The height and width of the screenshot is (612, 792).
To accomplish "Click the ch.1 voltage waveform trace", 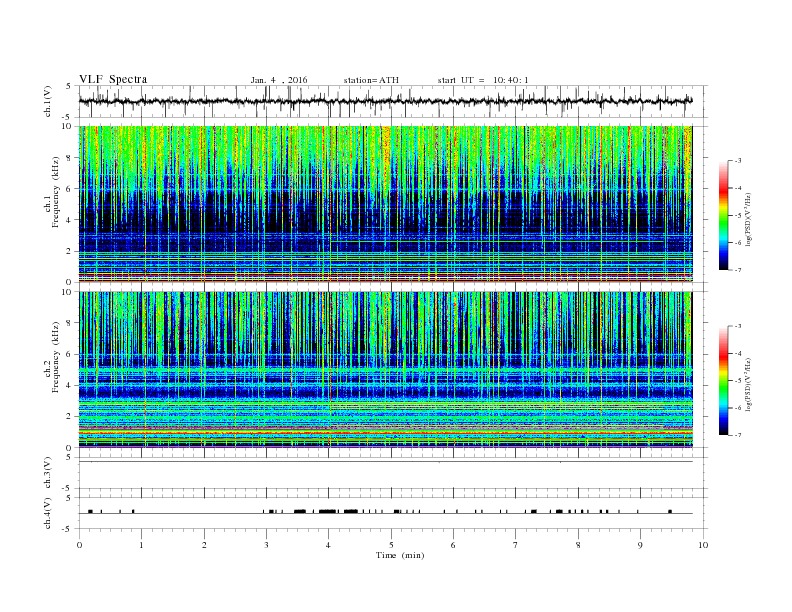I will click(x=385, y=101).
